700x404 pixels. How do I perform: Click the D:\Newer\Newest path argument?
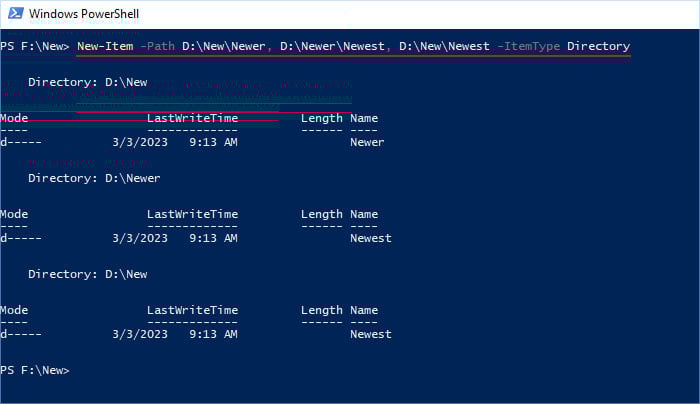tap(332, 46)
